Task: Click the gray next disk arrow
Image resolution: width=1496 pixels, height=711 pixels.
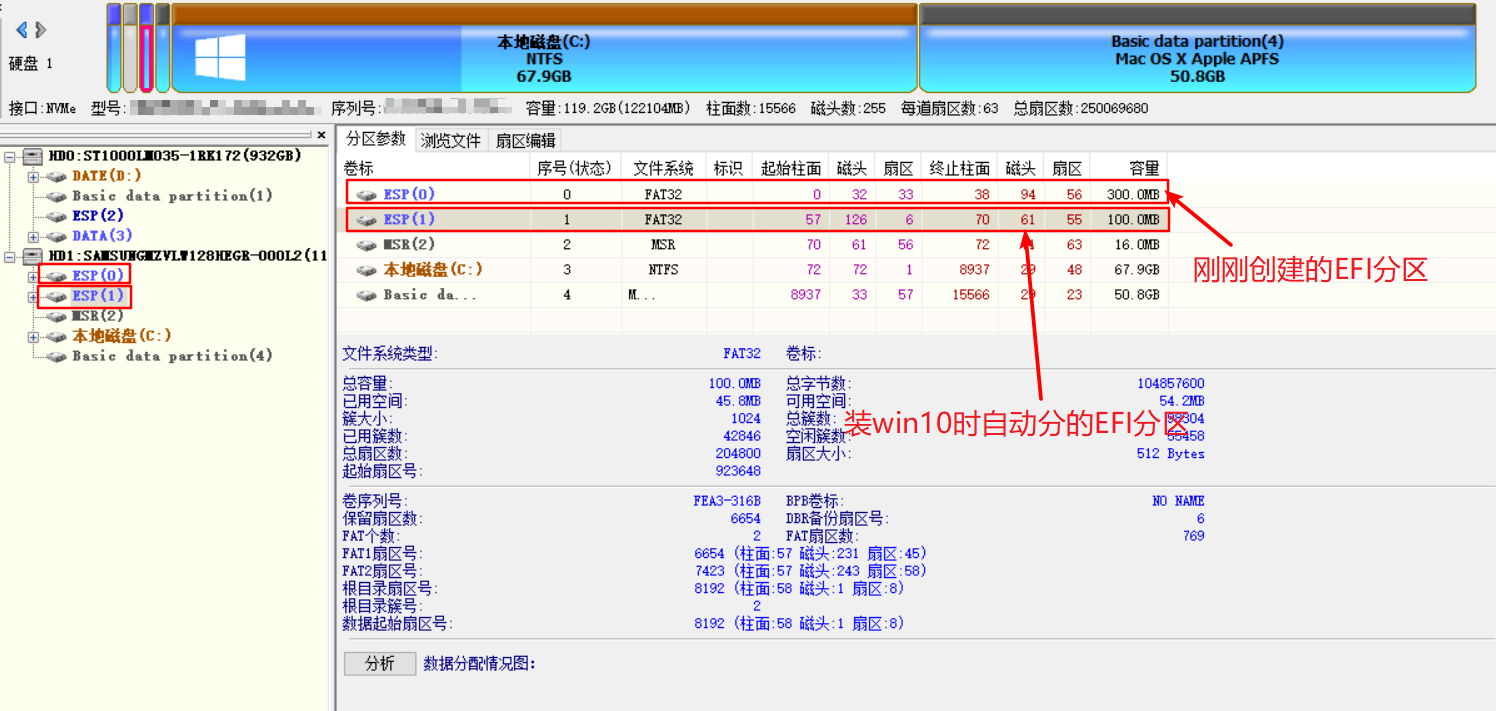Action: coord(41,30)
